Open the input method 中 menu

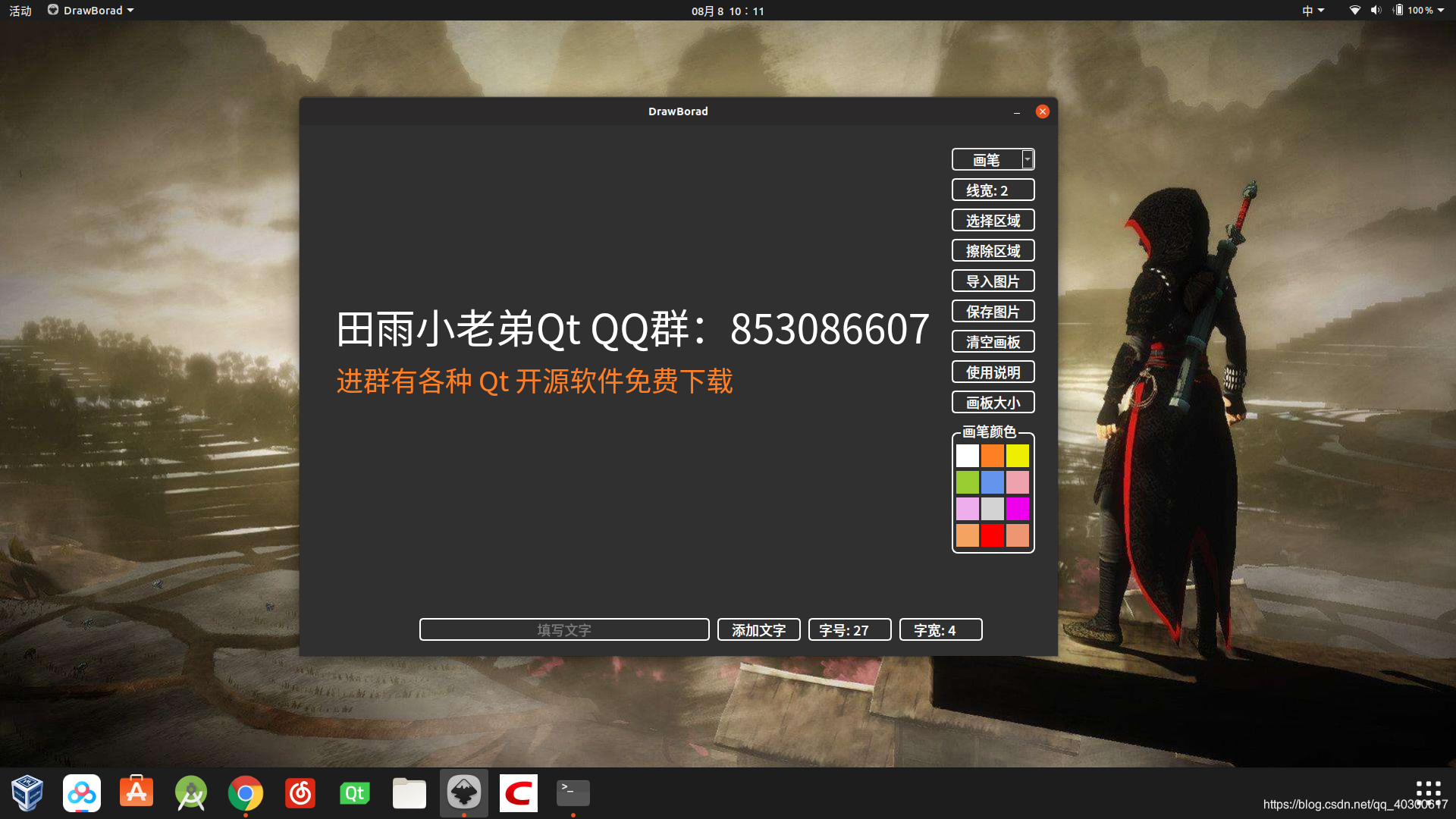(1313, 11)
